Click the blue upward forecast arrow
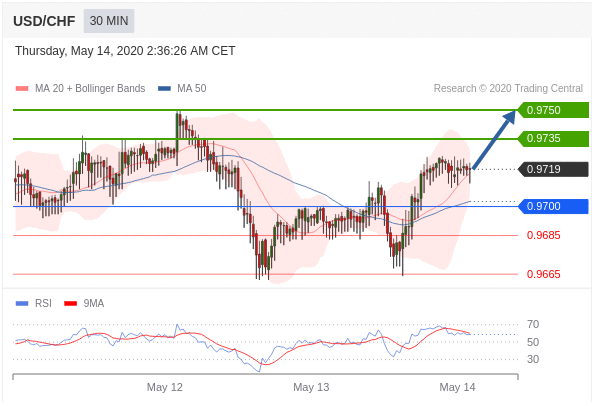The width and height of the screenshot is (596, 406). [x=494, y=140]
